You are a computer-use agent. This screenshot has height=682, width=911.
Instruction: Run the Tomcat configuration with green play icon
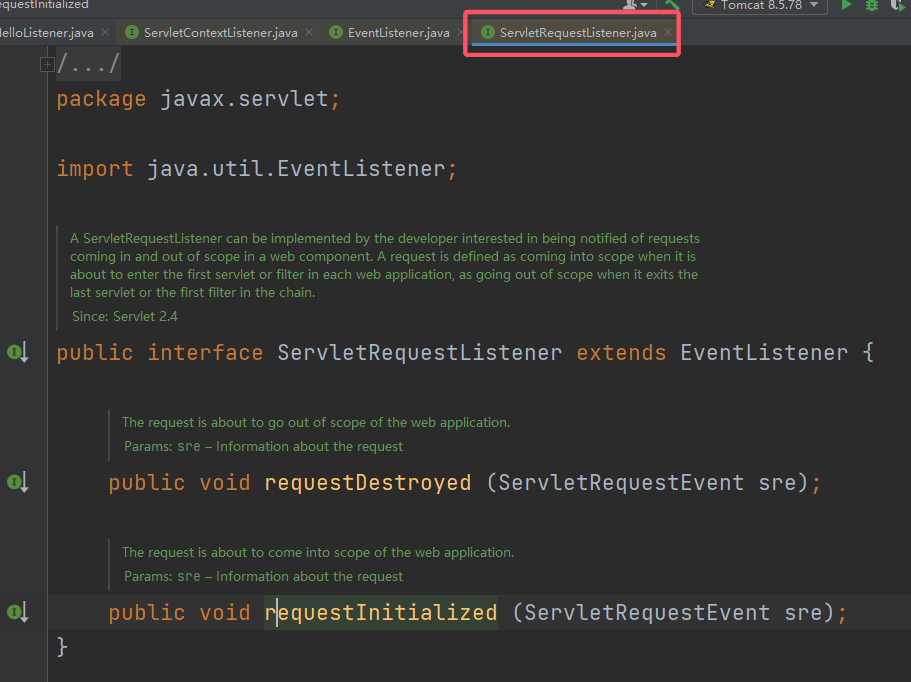coord(847,5)
